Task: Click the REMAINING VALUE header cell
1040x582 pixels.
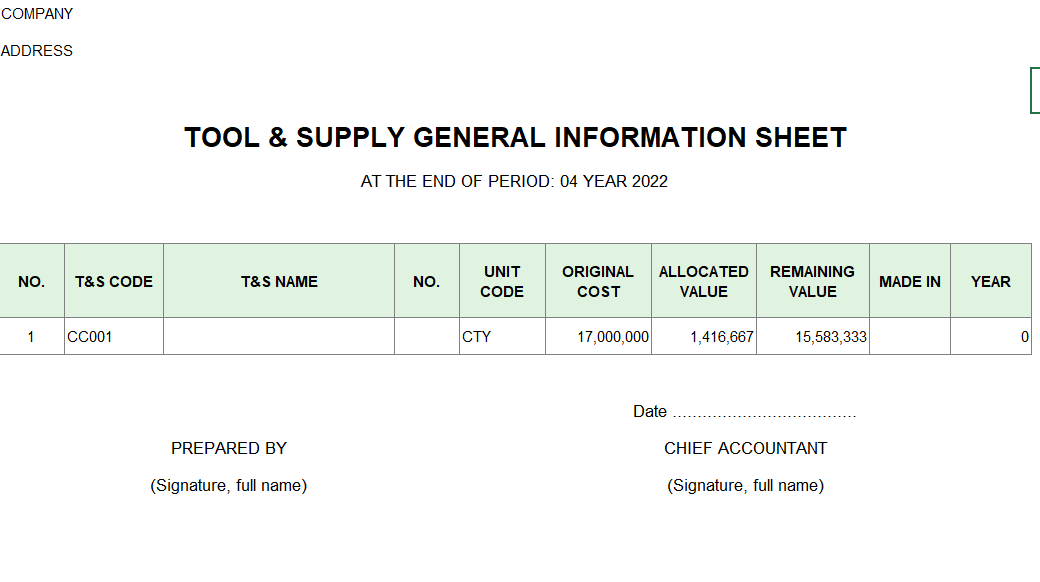Action: coord(812,281)
